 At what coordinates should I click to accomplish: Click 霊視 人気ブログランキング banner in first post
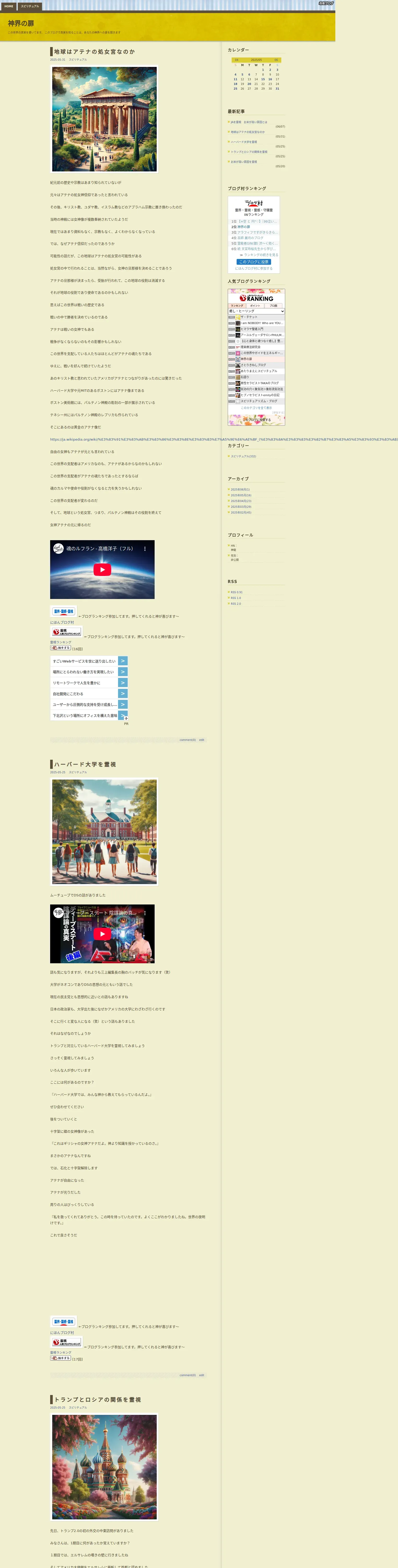pos(66,632)
